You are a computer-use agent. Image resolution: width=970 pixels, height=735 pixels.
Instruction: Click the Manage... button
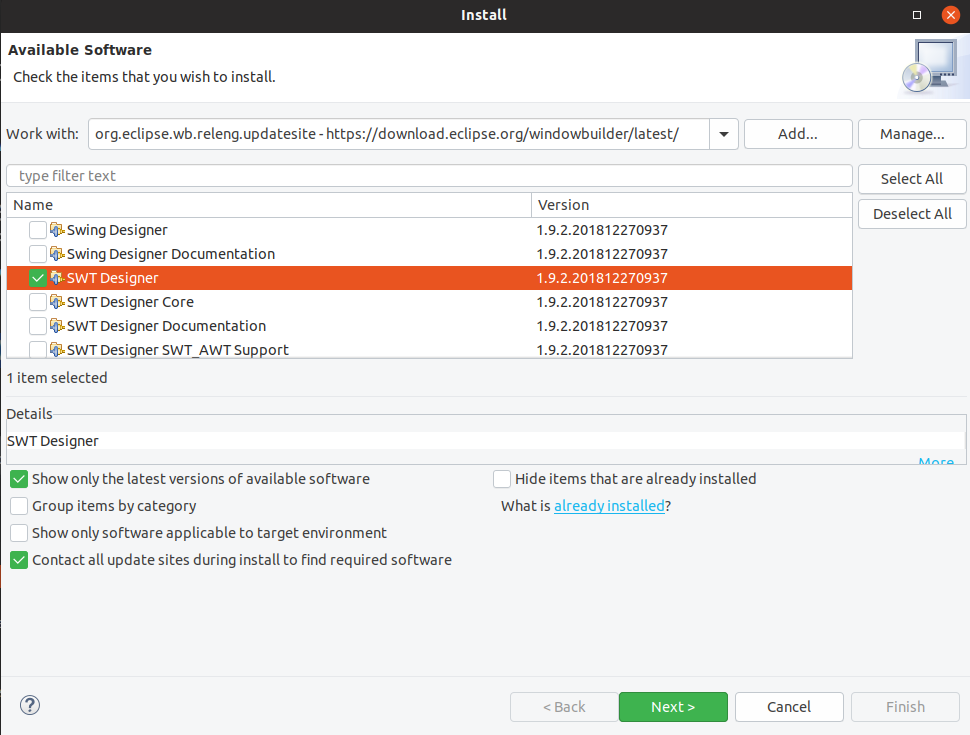click(912, 134)
